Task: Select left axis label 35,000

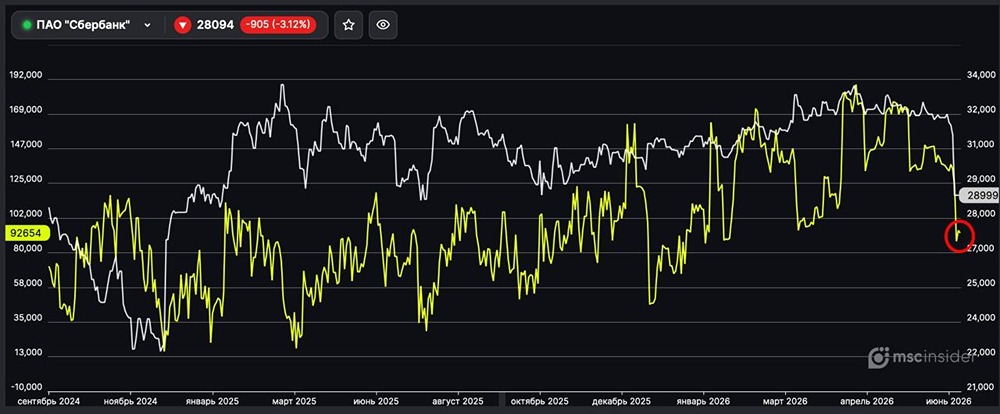Action: point(28,318)
